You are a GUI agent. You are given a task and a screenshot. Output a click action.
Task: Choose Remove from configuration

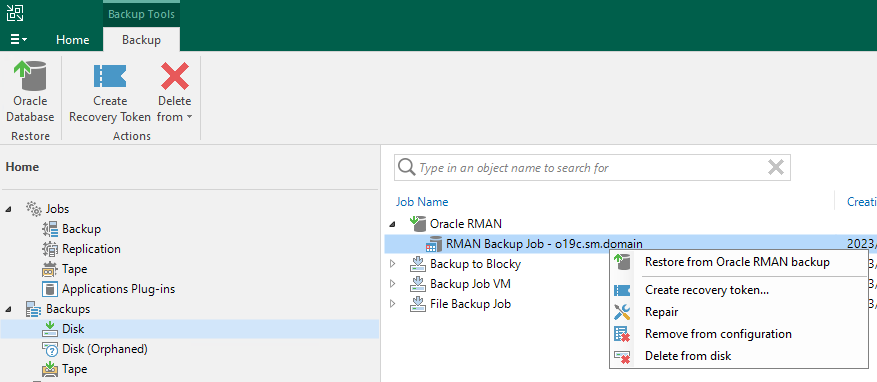[x=738, y=334]
